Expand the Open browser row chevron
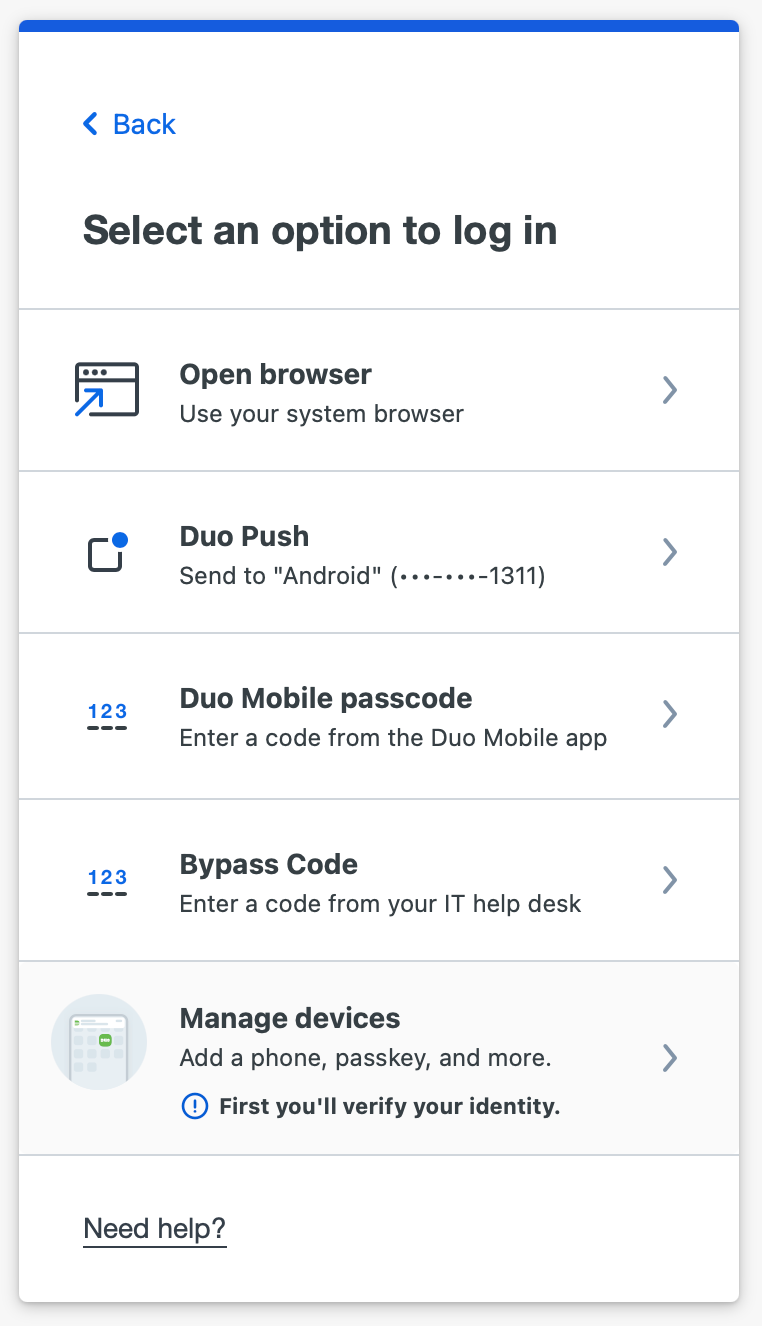762x1326 pixels. click(x=670, y=390)
